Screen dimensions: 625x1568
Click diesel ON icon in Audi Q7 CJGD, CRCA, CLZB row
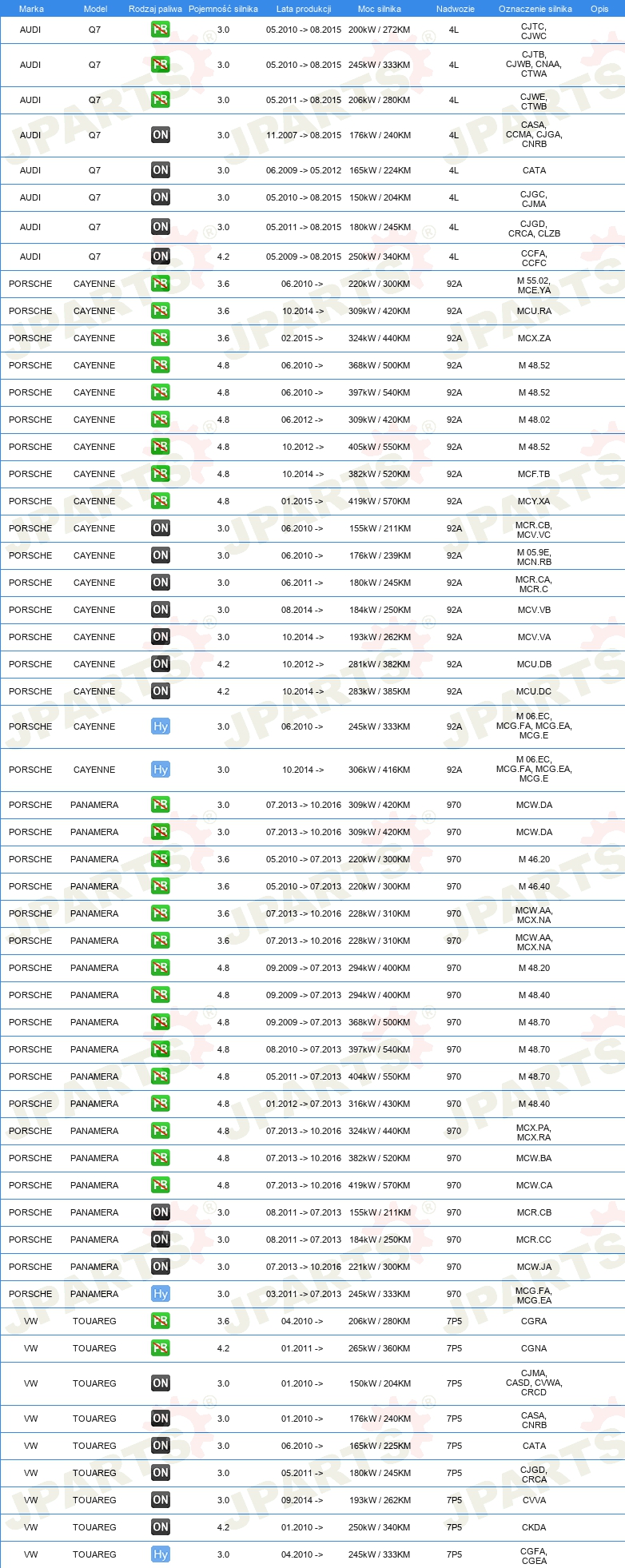pos(161,227)
